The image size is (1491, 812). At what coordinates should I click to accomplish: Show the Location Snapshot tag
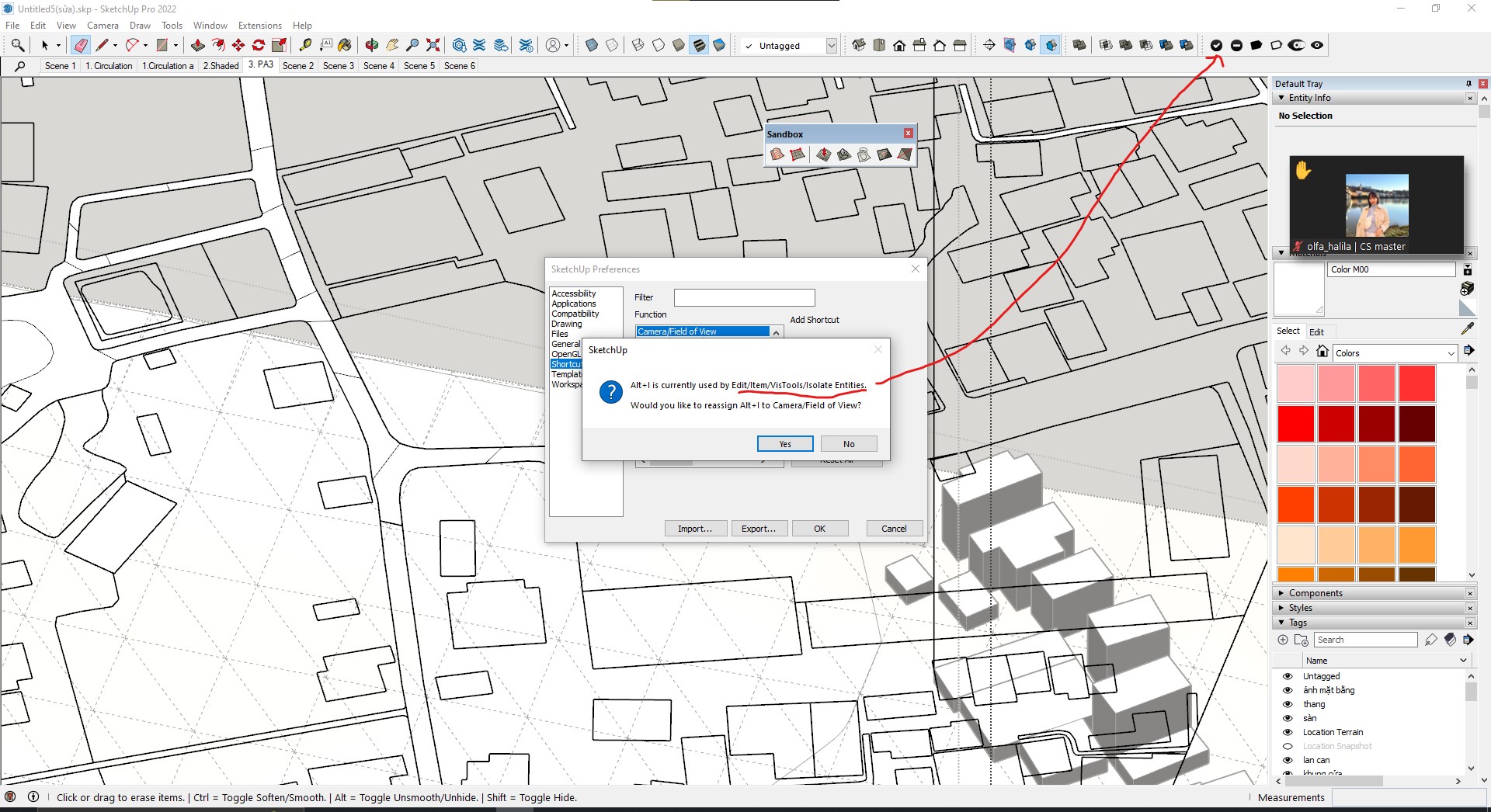1288,746
